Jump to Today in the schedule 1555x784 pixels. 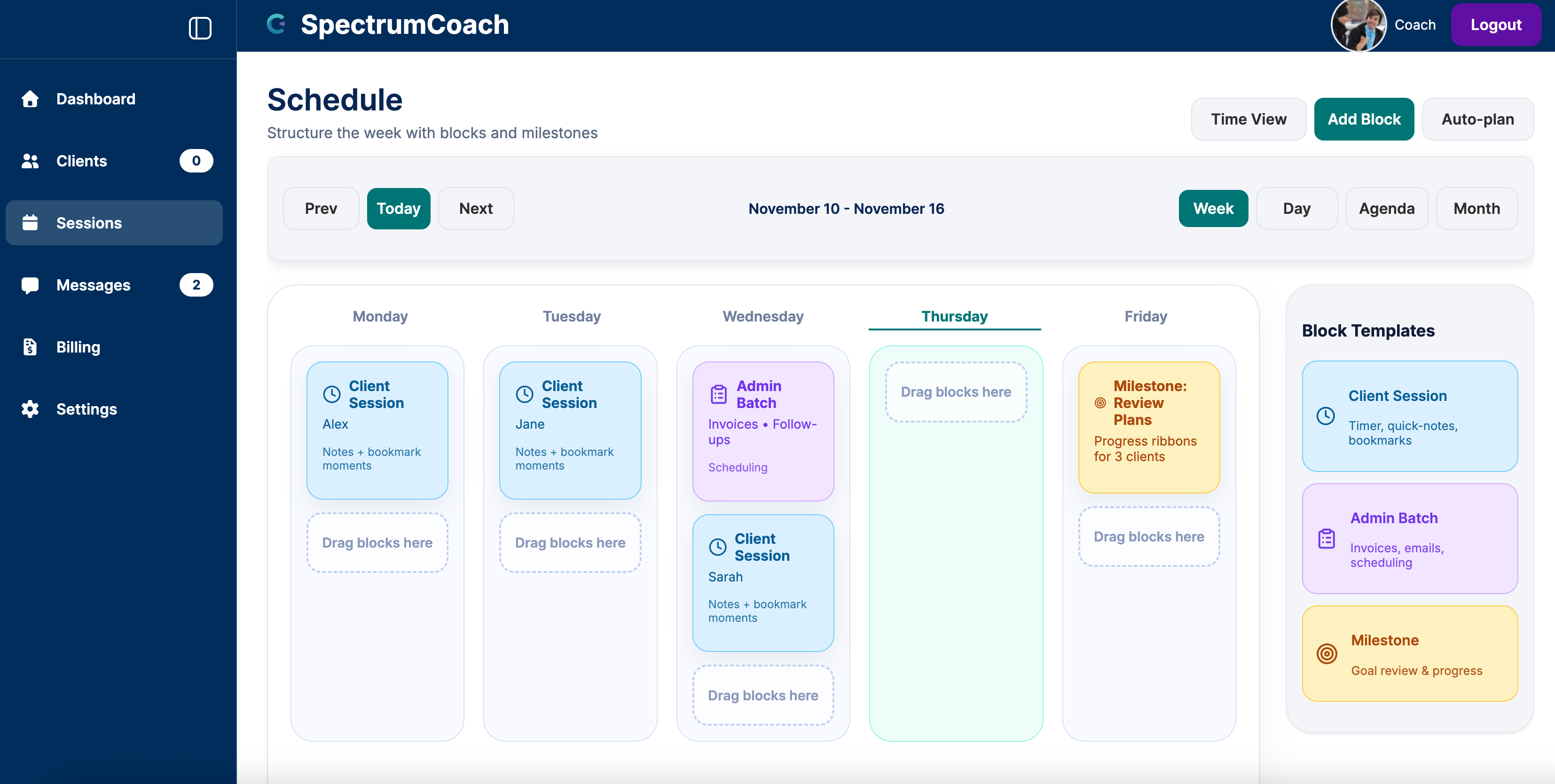pos(399,208)
